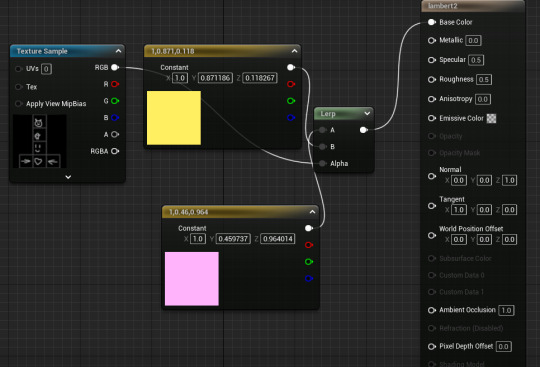Click the World Position Offset X field
The height and width of the screenshot is (367, 540).
459,239
